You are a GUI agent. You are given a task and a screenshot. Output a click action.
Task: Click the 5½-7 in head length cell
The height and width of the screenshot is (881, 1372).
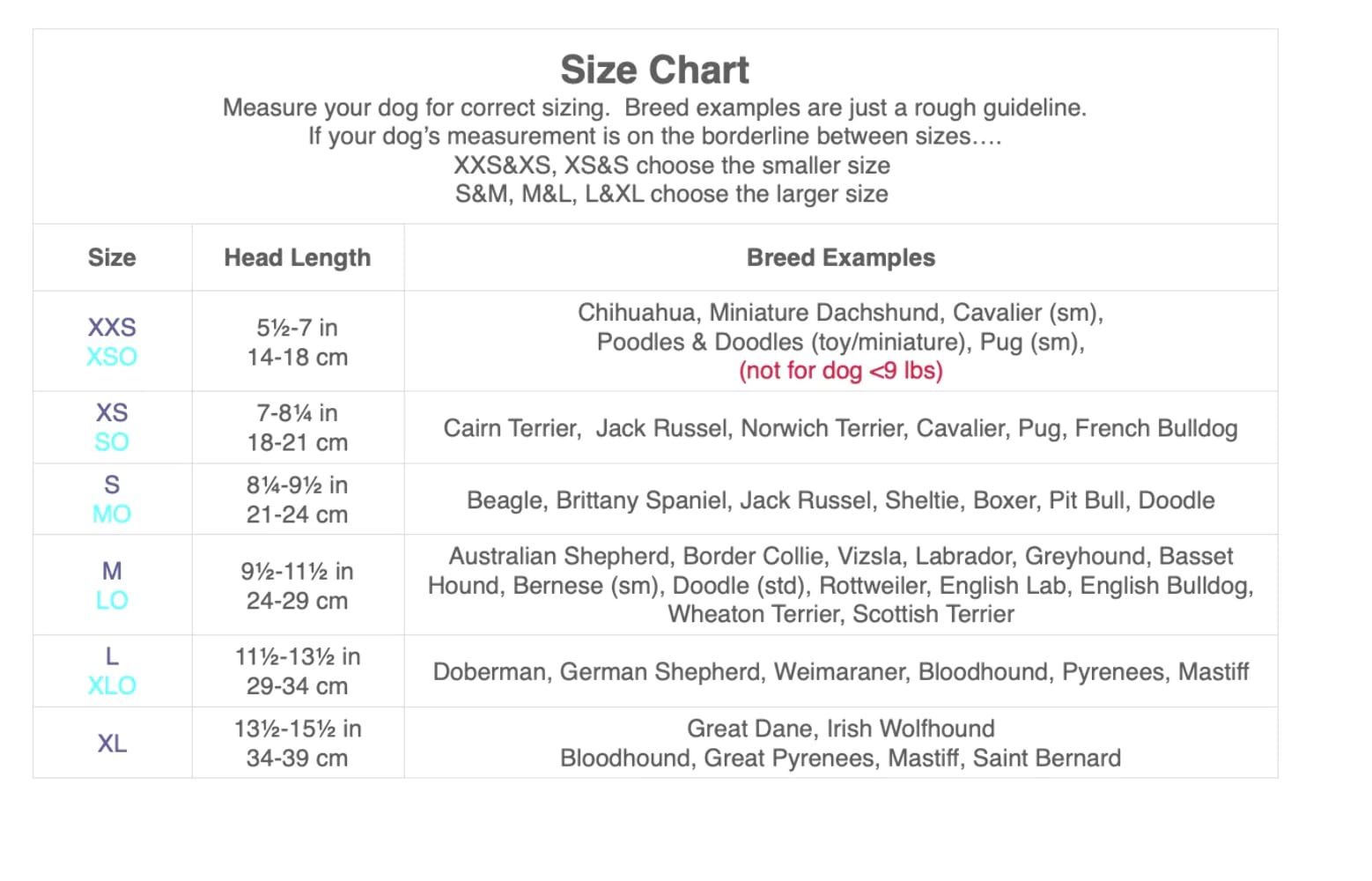pos(297,328)
